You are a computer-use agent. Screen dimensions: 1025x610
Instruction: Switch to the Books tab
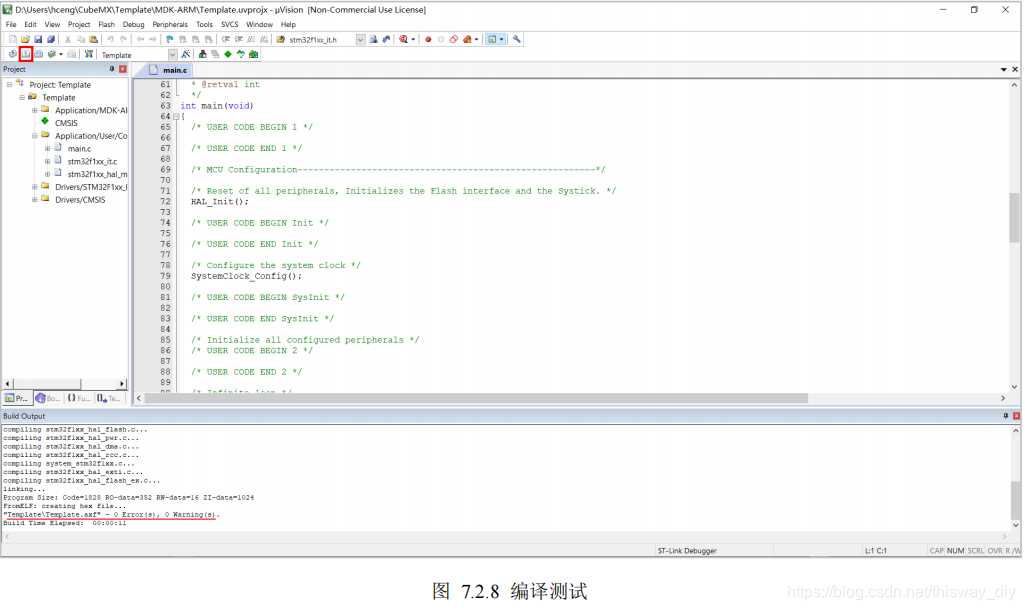coord(48,398)
